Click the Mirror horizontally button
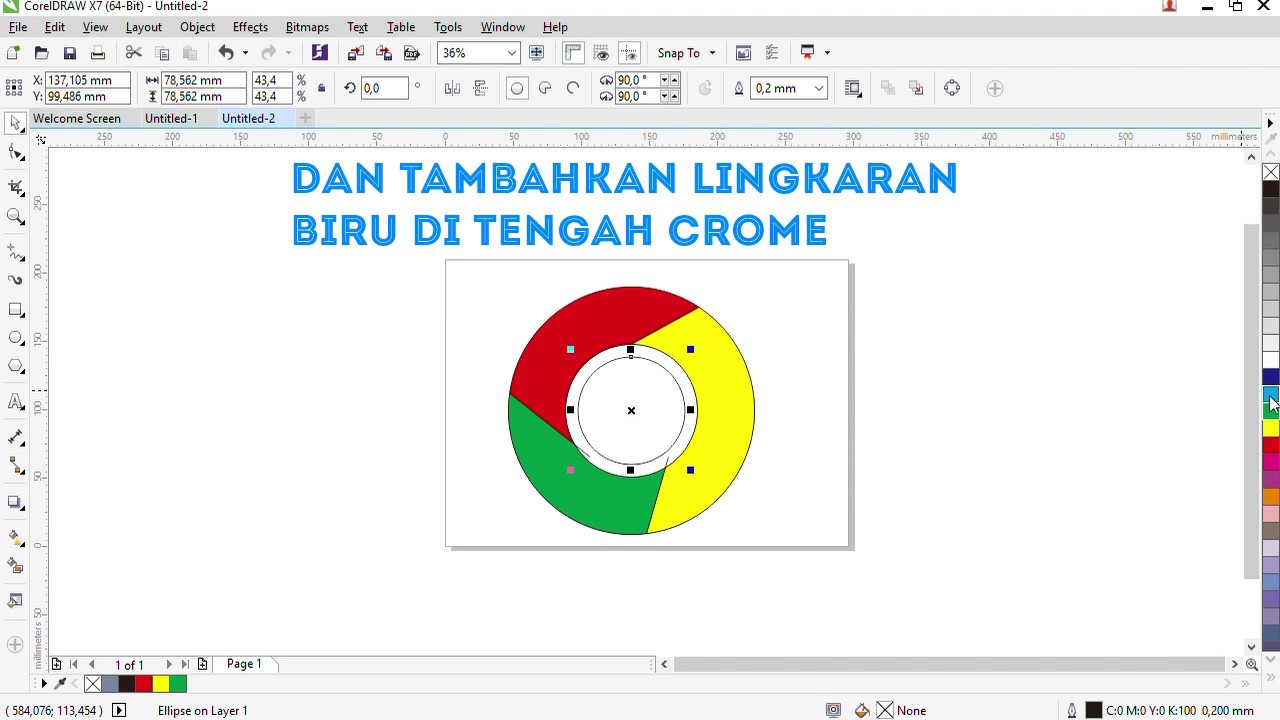The height and width of the screenshot is (720, 1280). pyautogui.click(x=452, y=88)
